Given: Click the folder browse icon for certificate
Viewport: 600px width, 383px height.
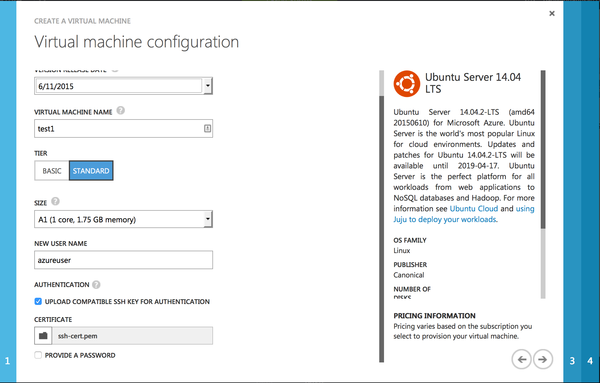Looking at the screenshot, I should (43, 336).
